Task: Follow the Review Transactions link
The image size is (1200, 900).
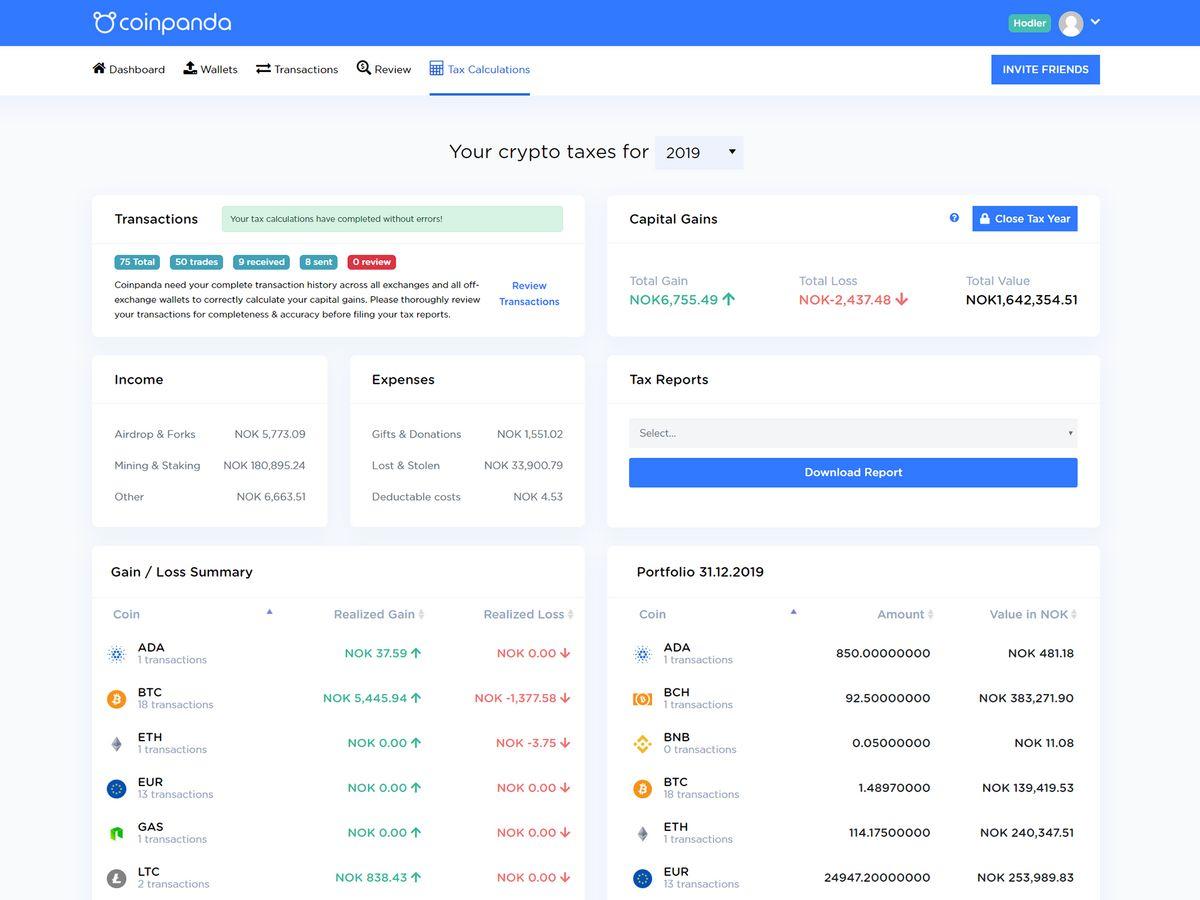Action: (x=529, y=293)
